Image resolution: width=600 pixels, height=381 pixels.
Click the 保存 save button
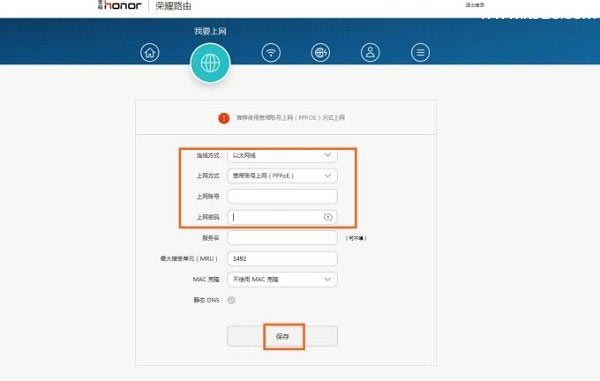pos(282,336)
